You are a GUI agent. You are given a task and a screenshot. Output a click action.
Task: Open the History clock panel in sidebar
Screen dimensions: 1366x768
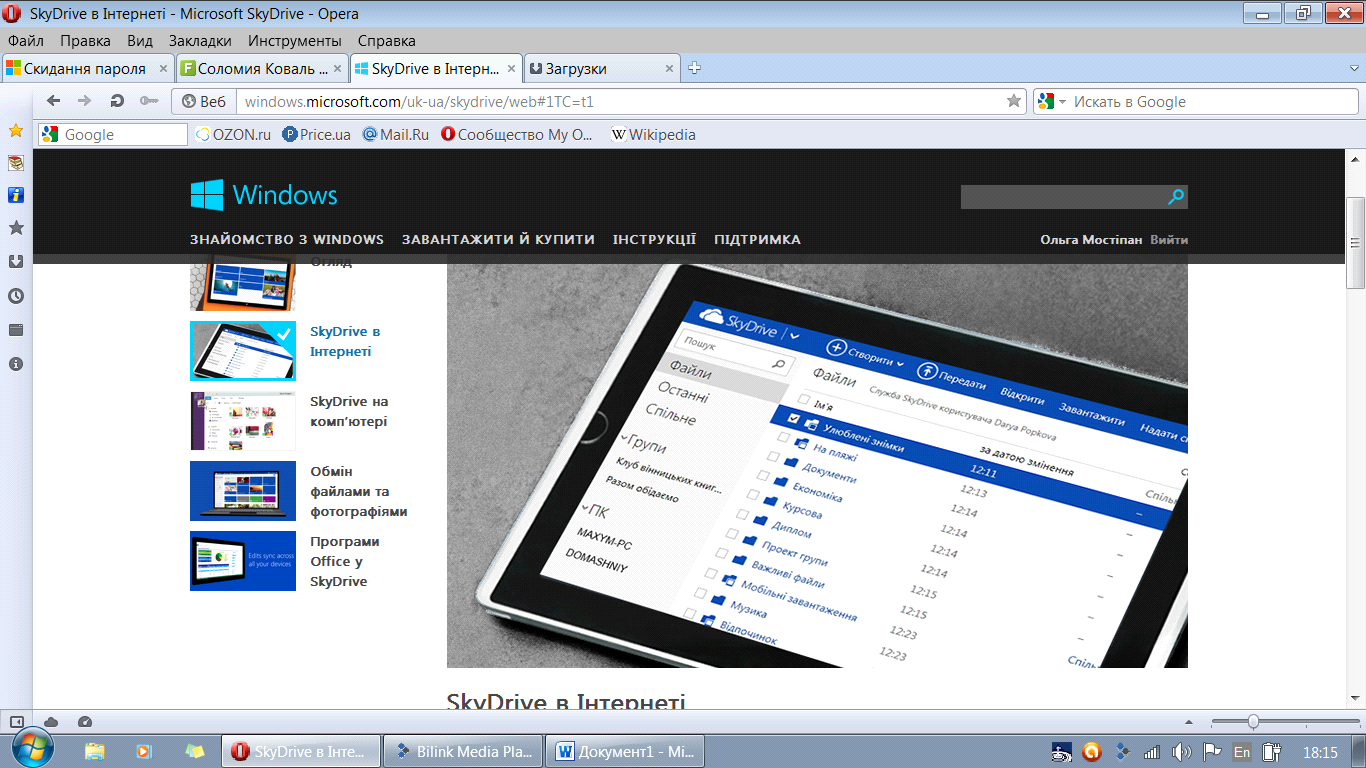[16, 296]
